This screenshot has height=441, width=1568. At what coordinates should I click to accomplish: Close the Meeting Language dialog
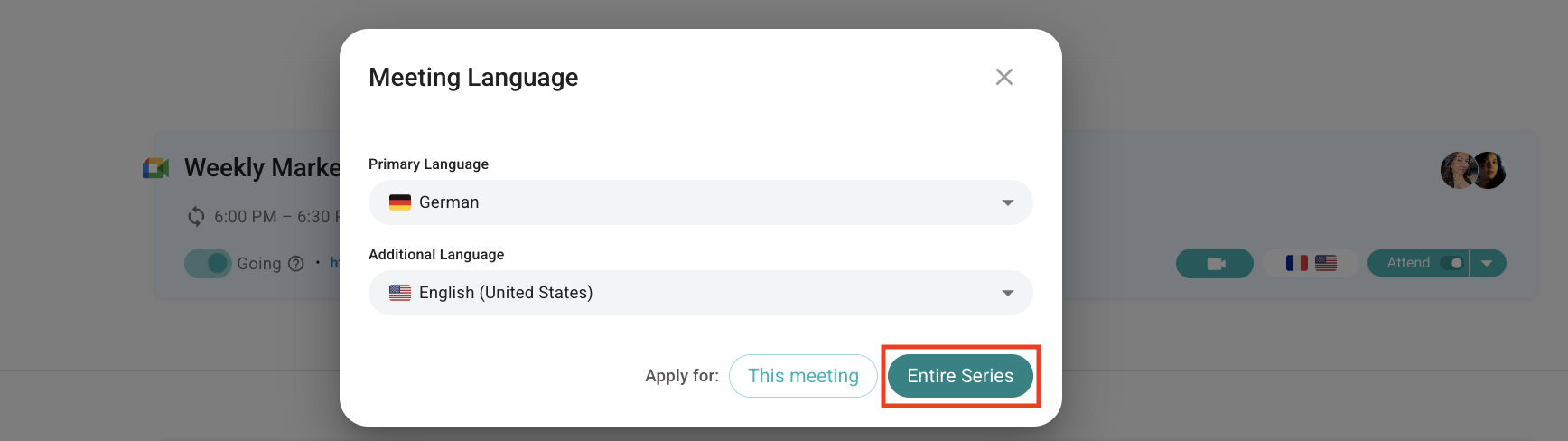[1003, 77]
